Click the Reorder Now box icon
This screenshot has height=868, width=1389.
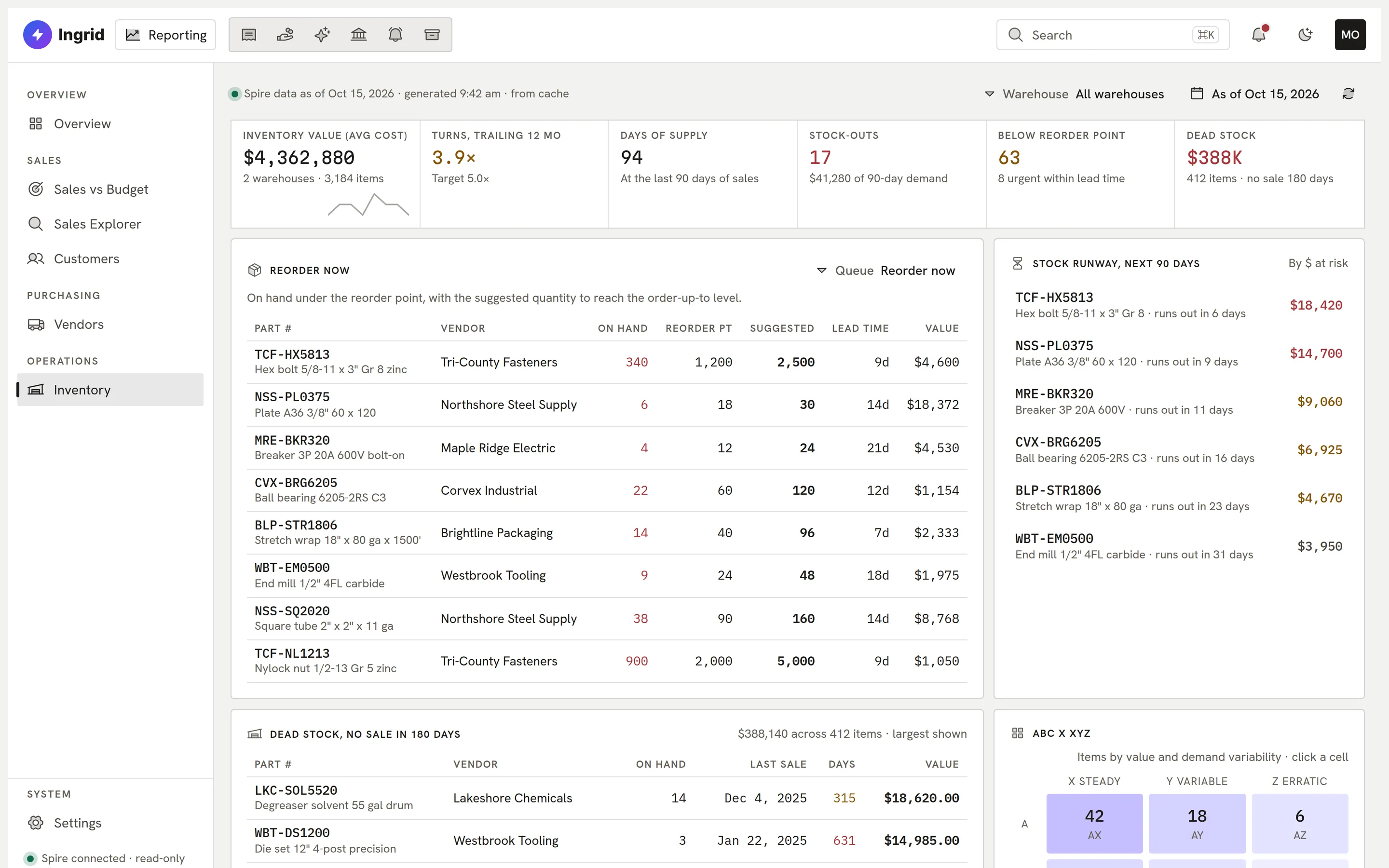254,271
